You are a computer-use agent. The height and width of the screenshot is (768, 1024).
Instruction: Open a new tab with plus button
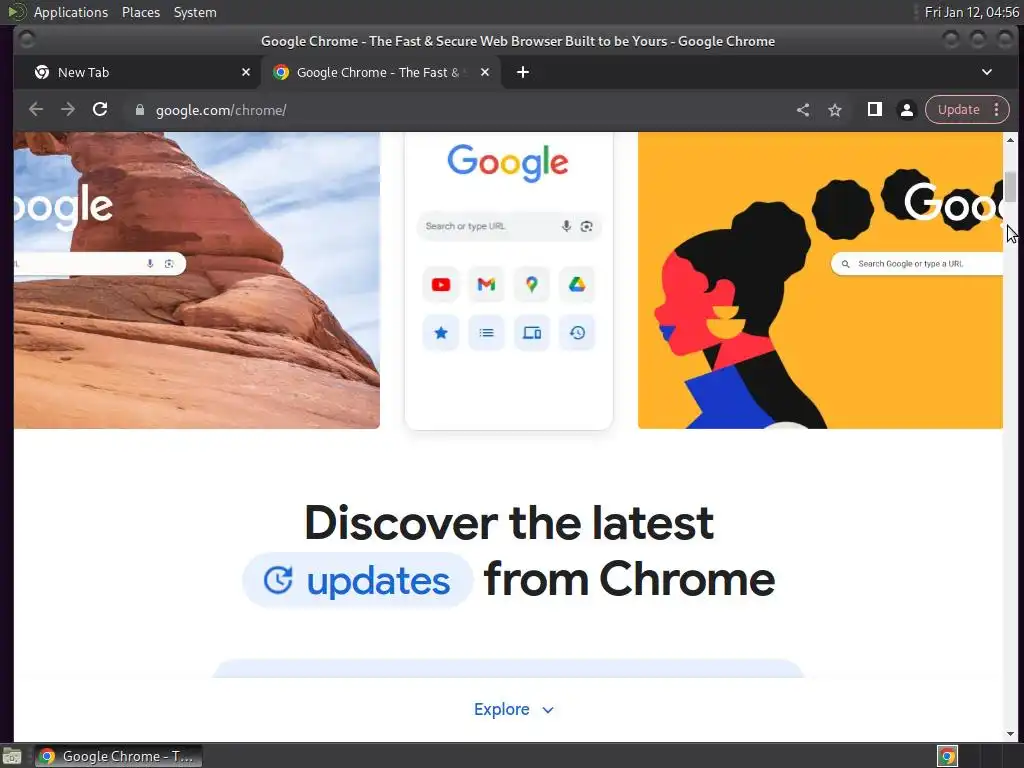click(x=522, y=72)
